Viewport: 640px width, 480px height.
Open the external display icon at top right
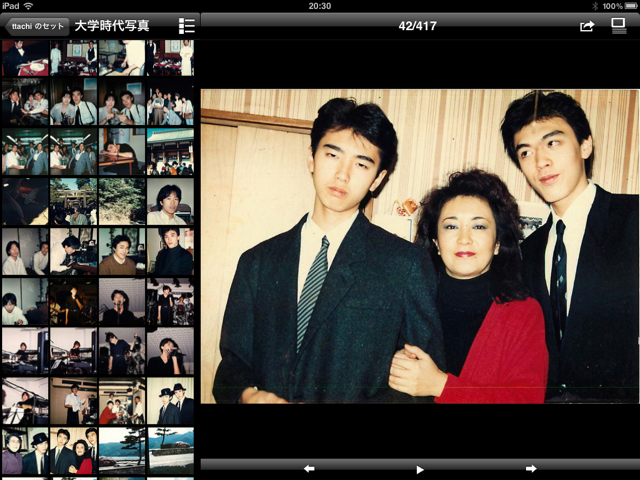point(619,26)
